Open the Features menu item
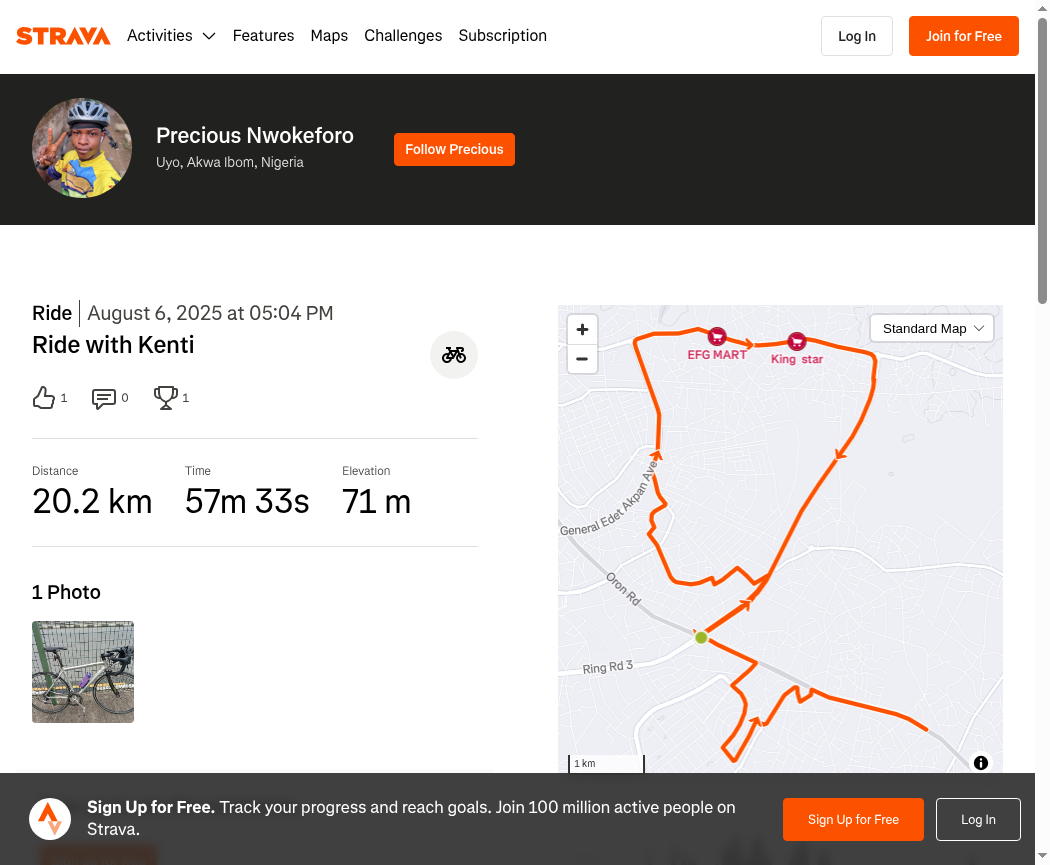 (x=263, y=35)
